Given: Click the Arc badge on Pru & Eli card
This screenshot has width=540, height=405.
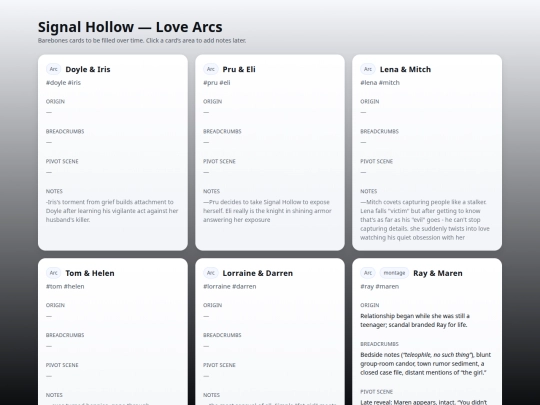Looking at the screenshot, I should [211, 69].
